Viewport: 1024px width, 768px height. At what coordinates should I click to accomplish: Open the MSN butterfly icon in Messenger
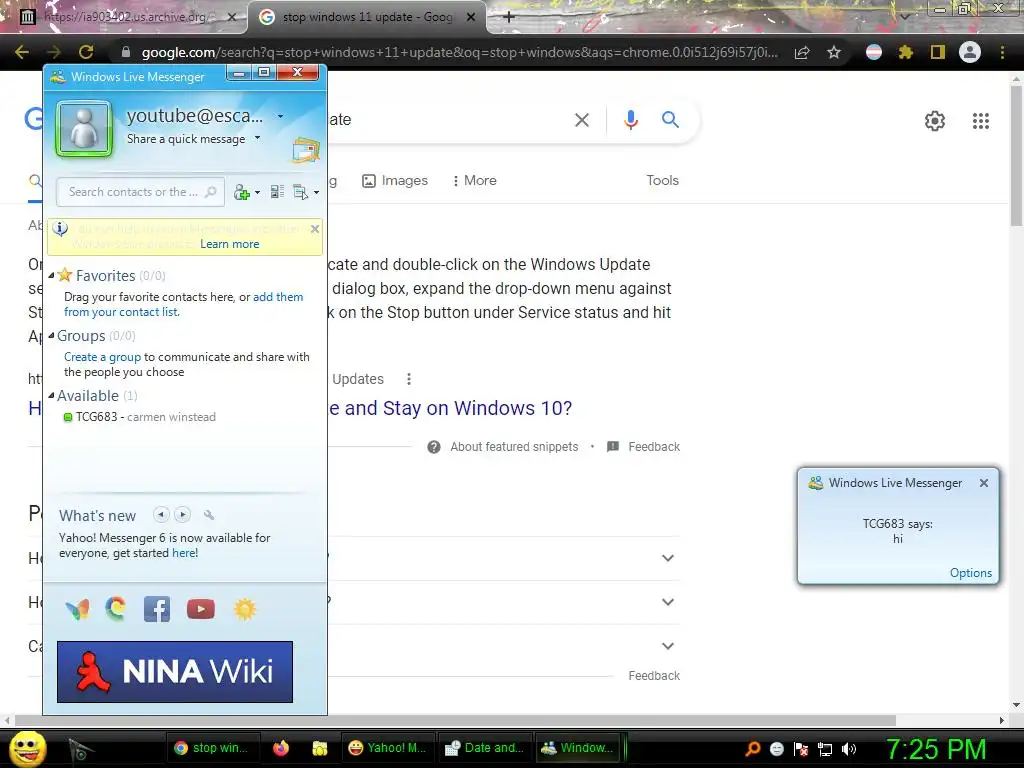[x=78, y=609]
